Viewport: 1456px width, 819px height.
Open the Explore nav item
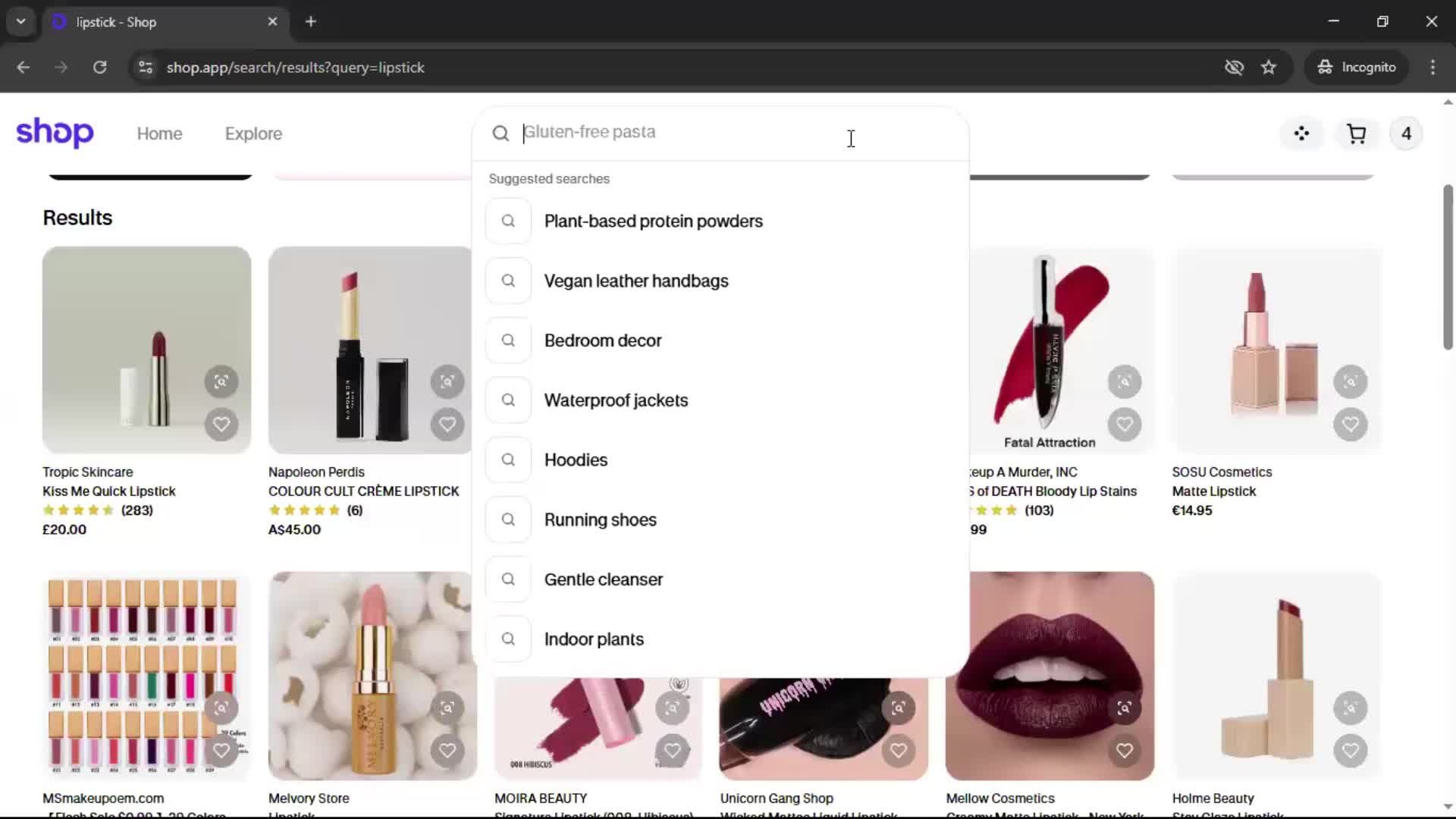click(253, 134)
